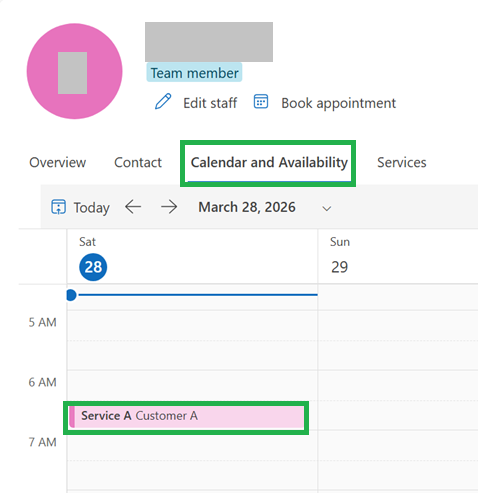This screenshot has height=493, width=478.
Task: Click the Sat day label
Action: click(x=87, y=242)
